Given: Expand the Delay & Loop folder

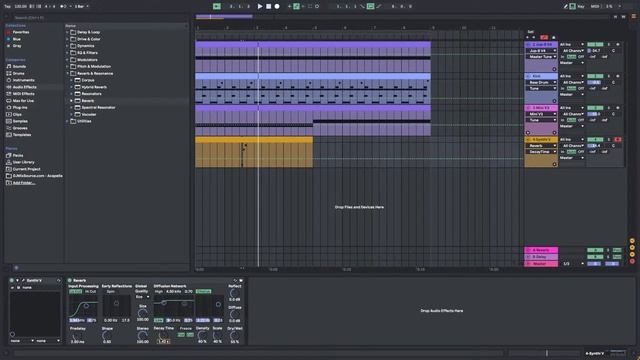Looking at the screenshot, I should (x=67, y=32).
